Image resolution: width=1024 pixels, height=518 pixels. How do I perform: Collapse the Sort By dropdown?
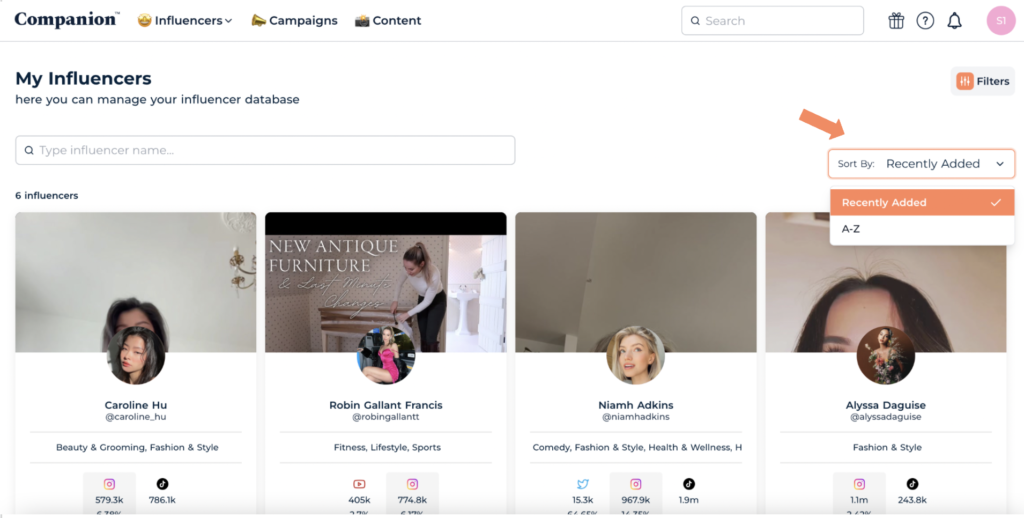click(x=921, y=164)
